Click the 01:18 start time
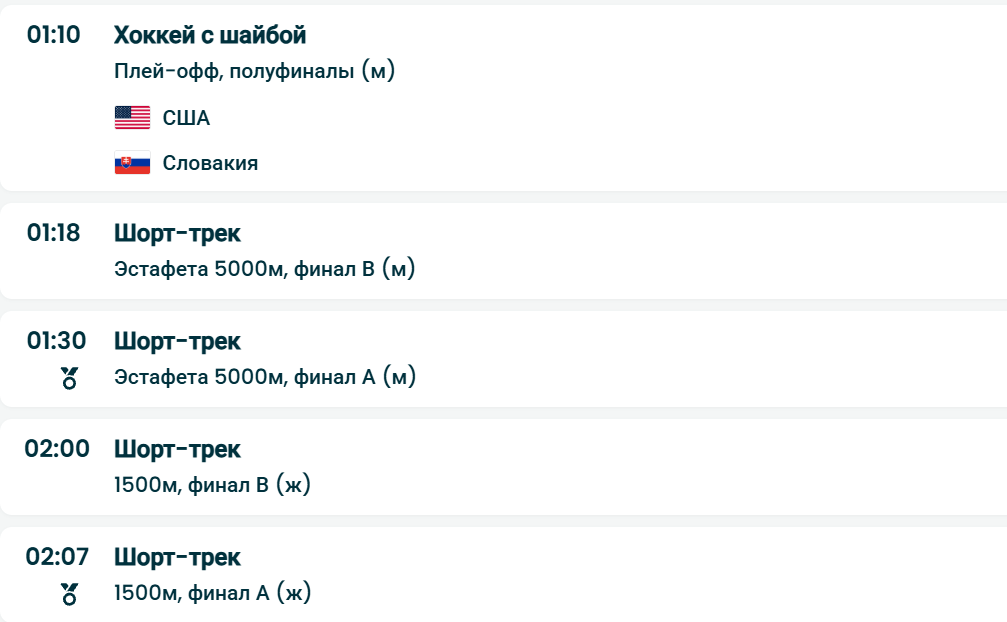Viewport: 1007px width, 622px height. pyautogui.click(x=54, y=233)
